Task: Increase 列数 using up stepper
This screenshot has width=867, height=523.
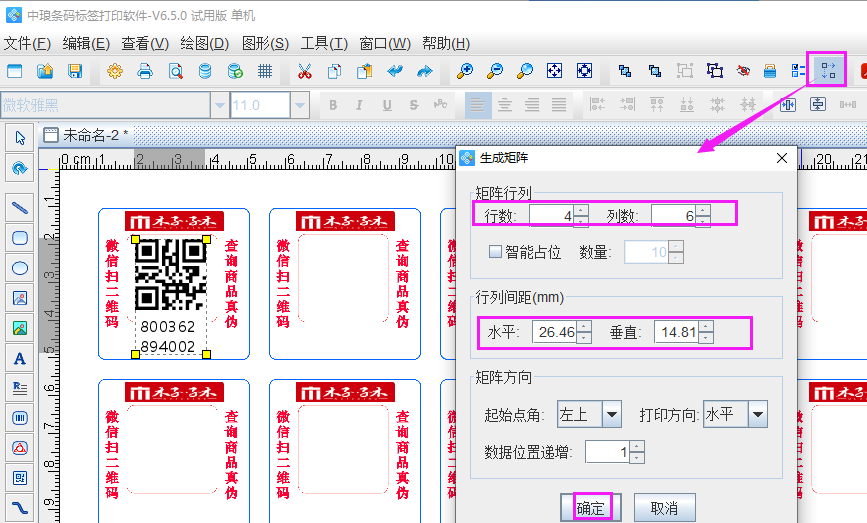Action: pyautogui.click(x=703, y=211)
